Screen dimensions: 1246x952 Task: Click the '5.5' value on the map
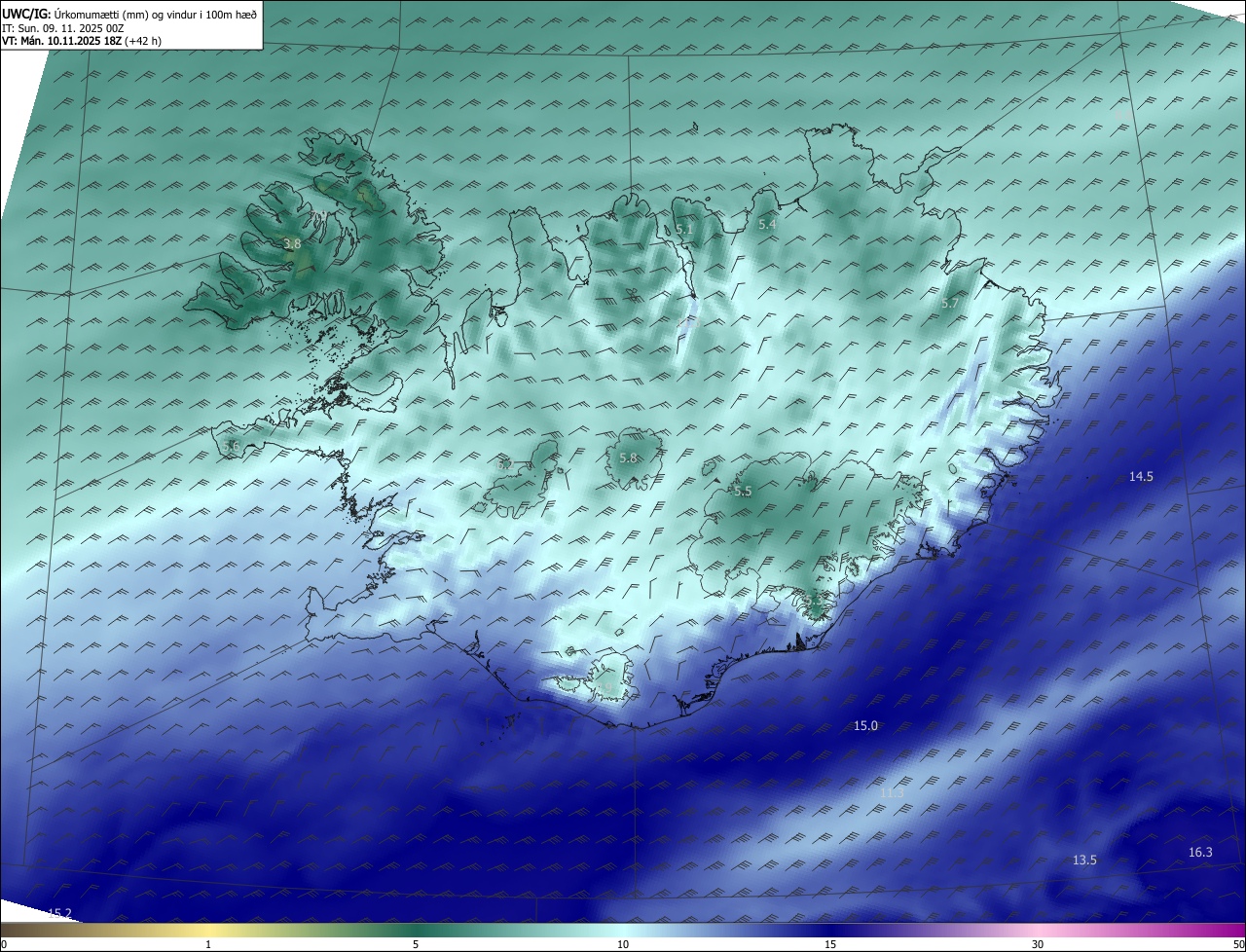pos(743,492)
